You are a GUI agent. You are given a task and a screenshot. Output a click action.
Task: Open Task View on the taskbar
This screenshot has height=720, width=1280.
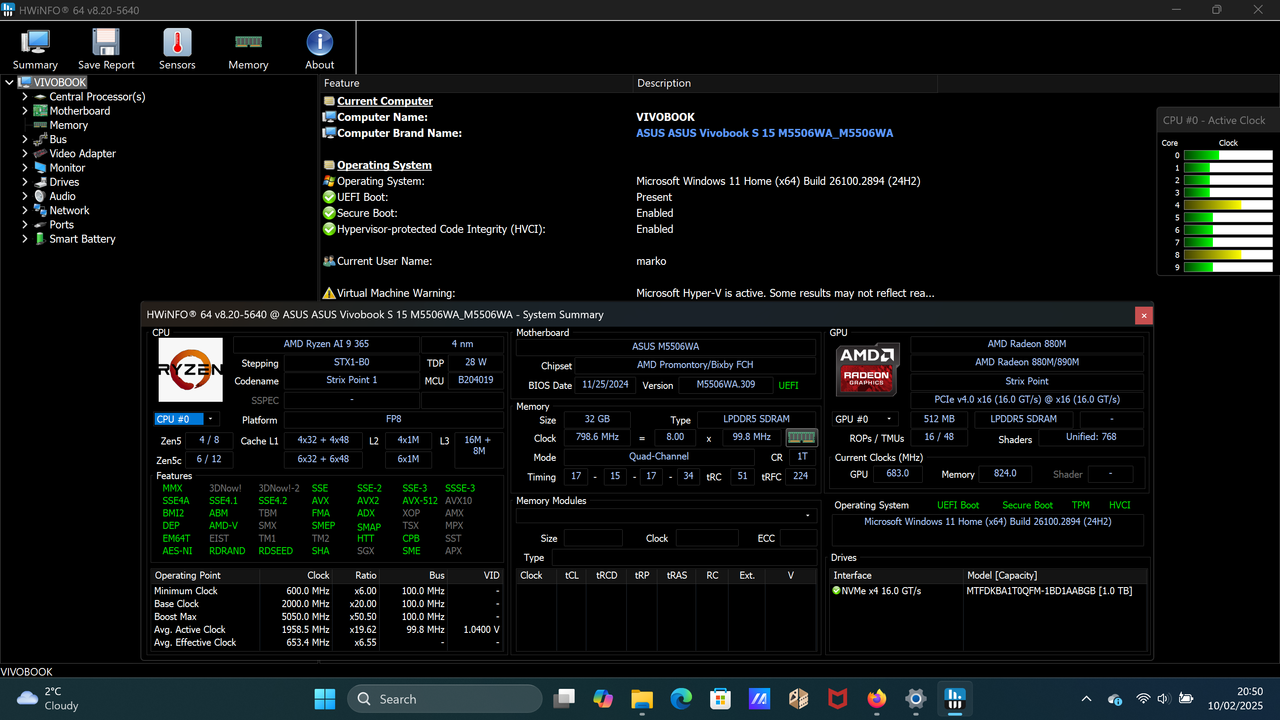coord(566,698)
